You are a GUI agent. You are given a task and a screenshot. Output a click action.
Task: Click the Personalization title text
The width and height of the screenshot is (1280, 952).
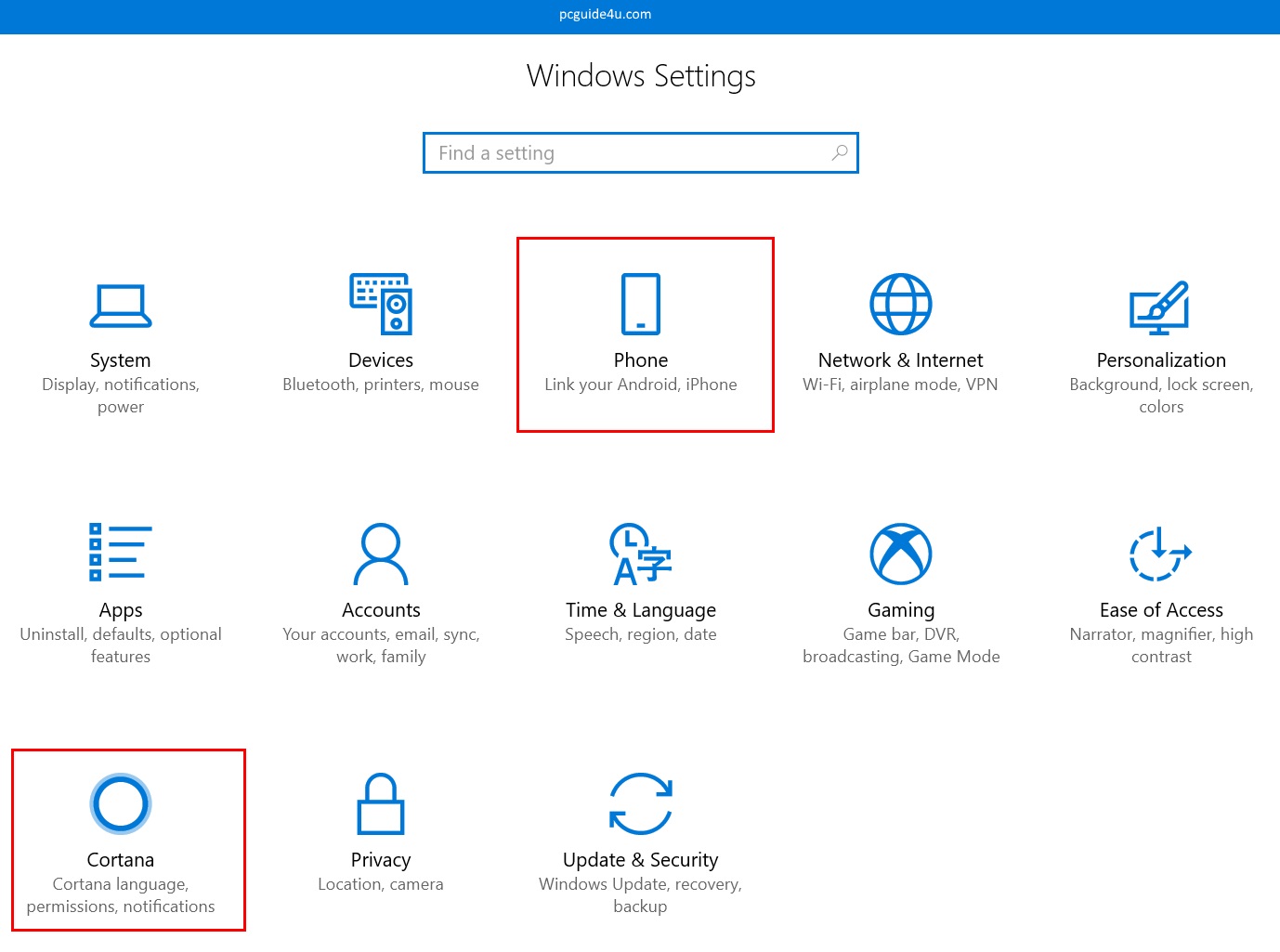pyautogui.click(x=1161, y=360)
